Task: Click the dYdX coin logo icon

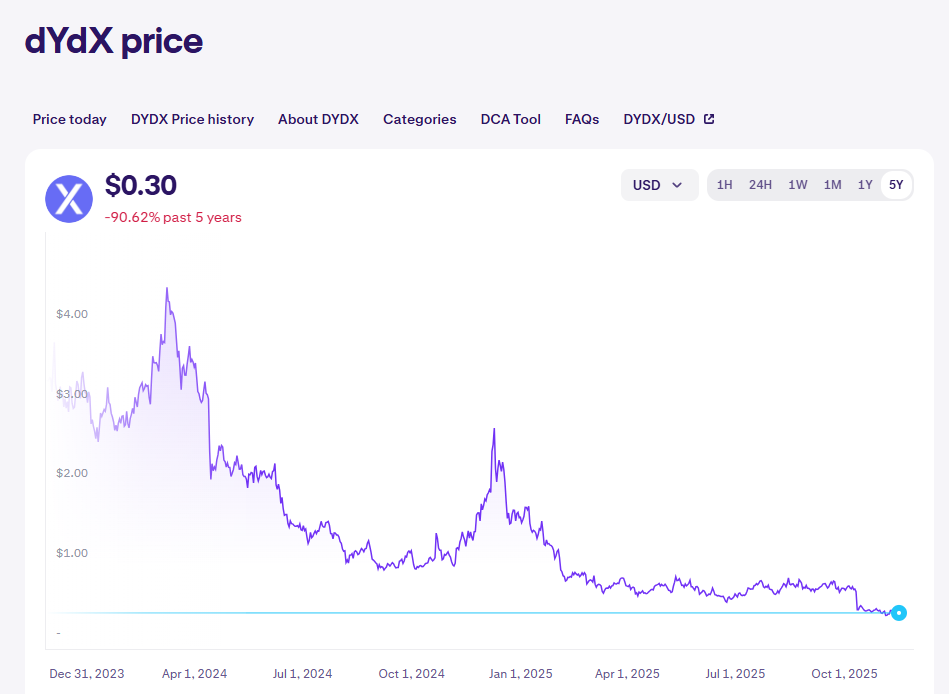Action: point(69,199)
